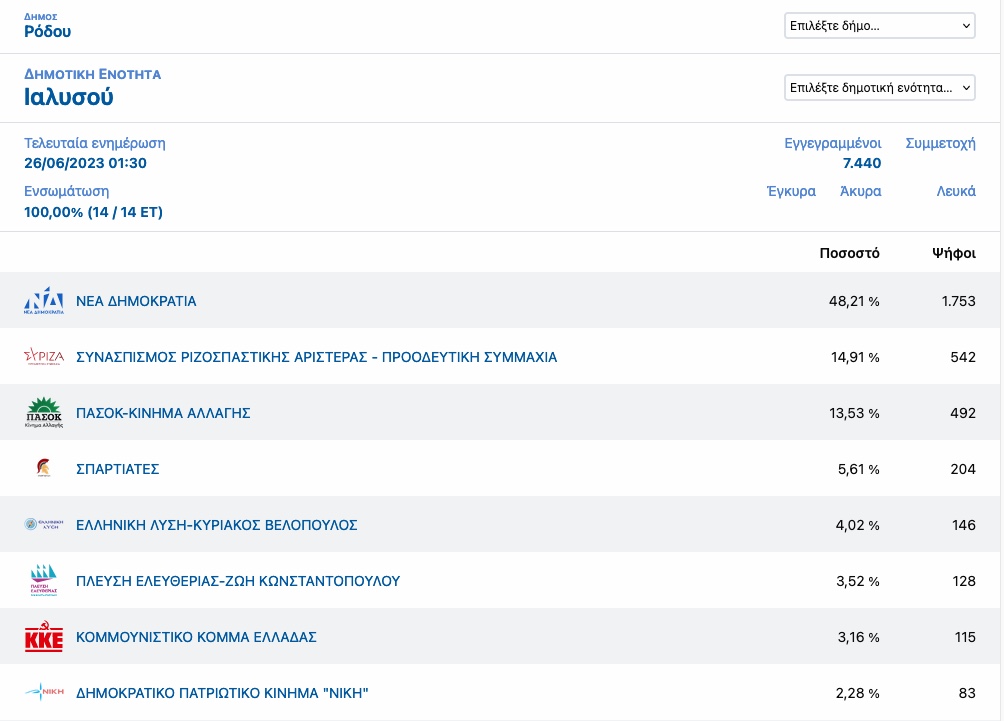The image size is (1004, 721).
Task: Click the 115 votes cell
Action: pos(965,637)
